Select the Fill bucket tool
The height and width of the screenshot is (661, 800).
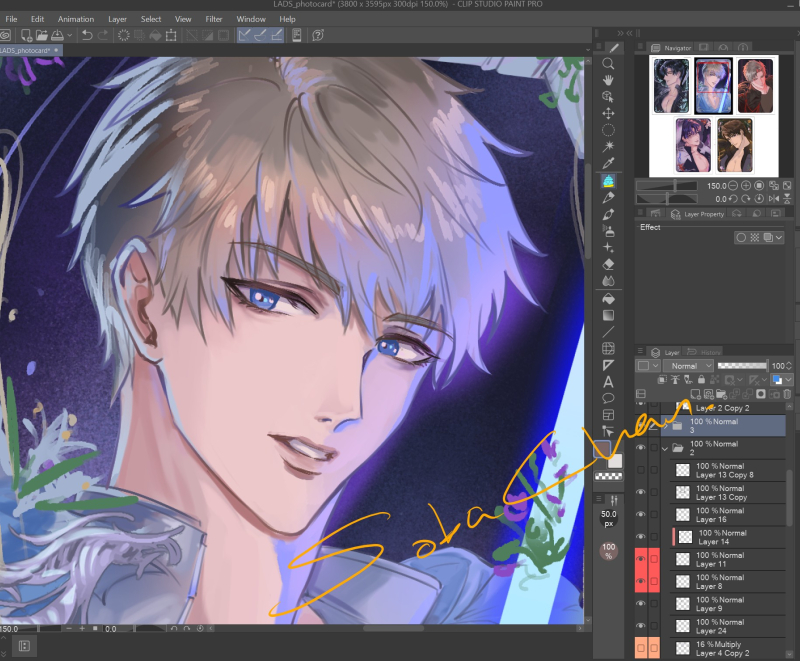coord(608,298)
